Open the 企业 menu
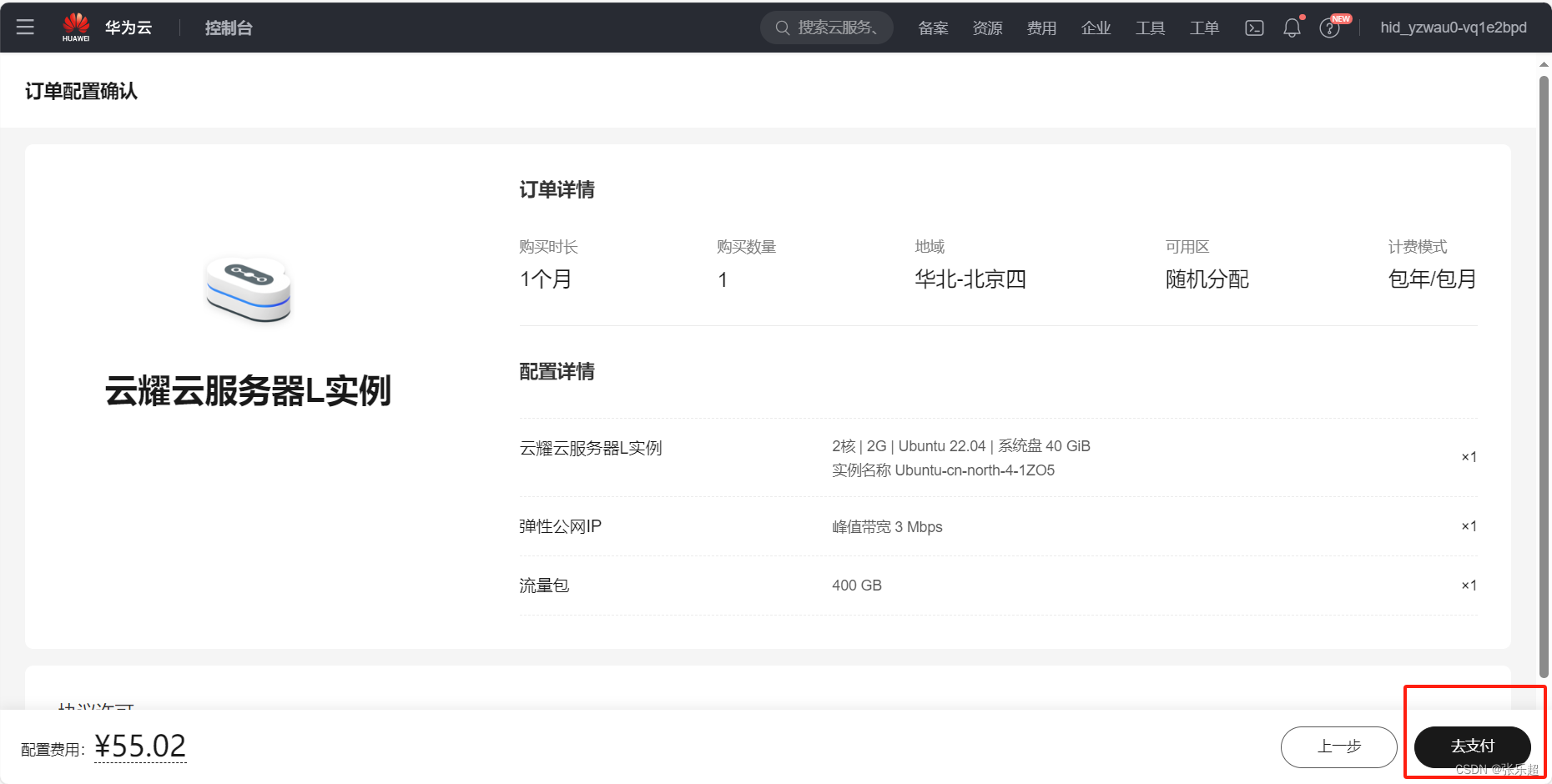 (1096, 28)
